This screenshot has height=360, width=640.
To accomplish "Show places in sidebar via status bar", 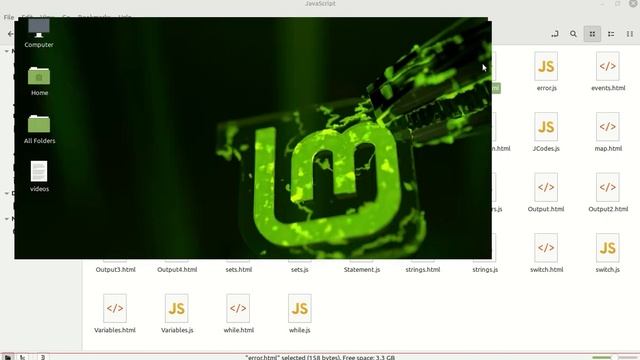I will (x=8, y=357).
